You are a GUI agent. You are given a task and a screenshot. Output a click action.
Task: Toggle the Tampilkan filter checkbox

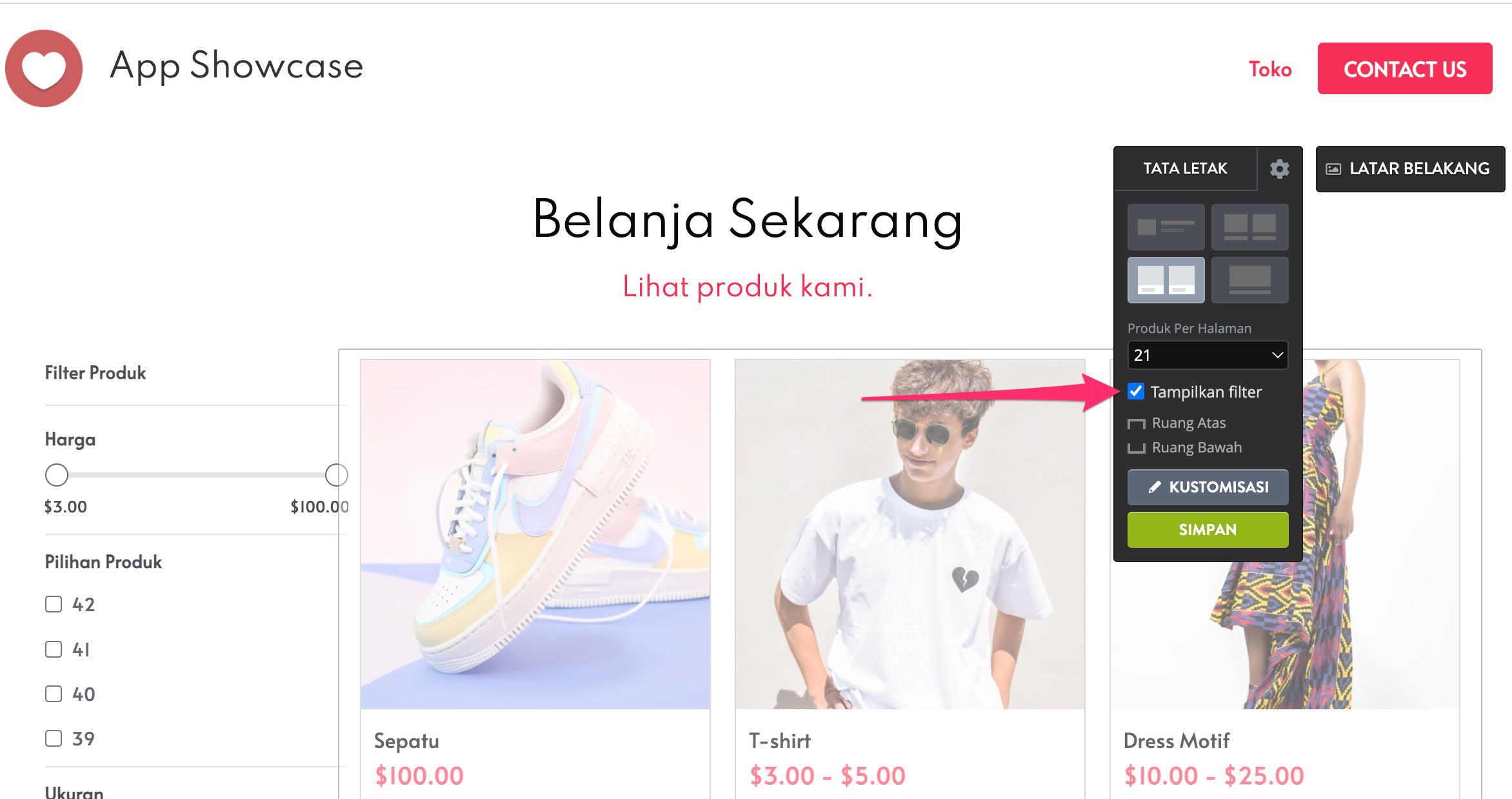point(1136,391)
